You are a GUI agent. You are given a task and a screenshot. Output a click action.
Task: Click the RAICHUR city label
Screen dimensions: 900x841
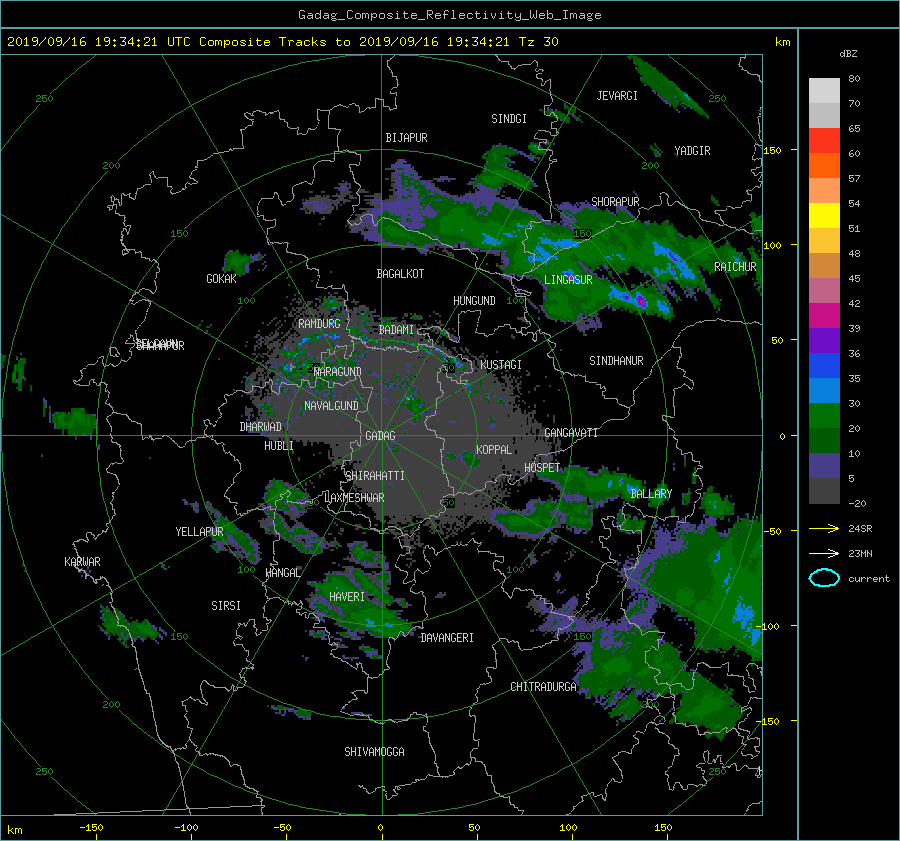(735, 267)
